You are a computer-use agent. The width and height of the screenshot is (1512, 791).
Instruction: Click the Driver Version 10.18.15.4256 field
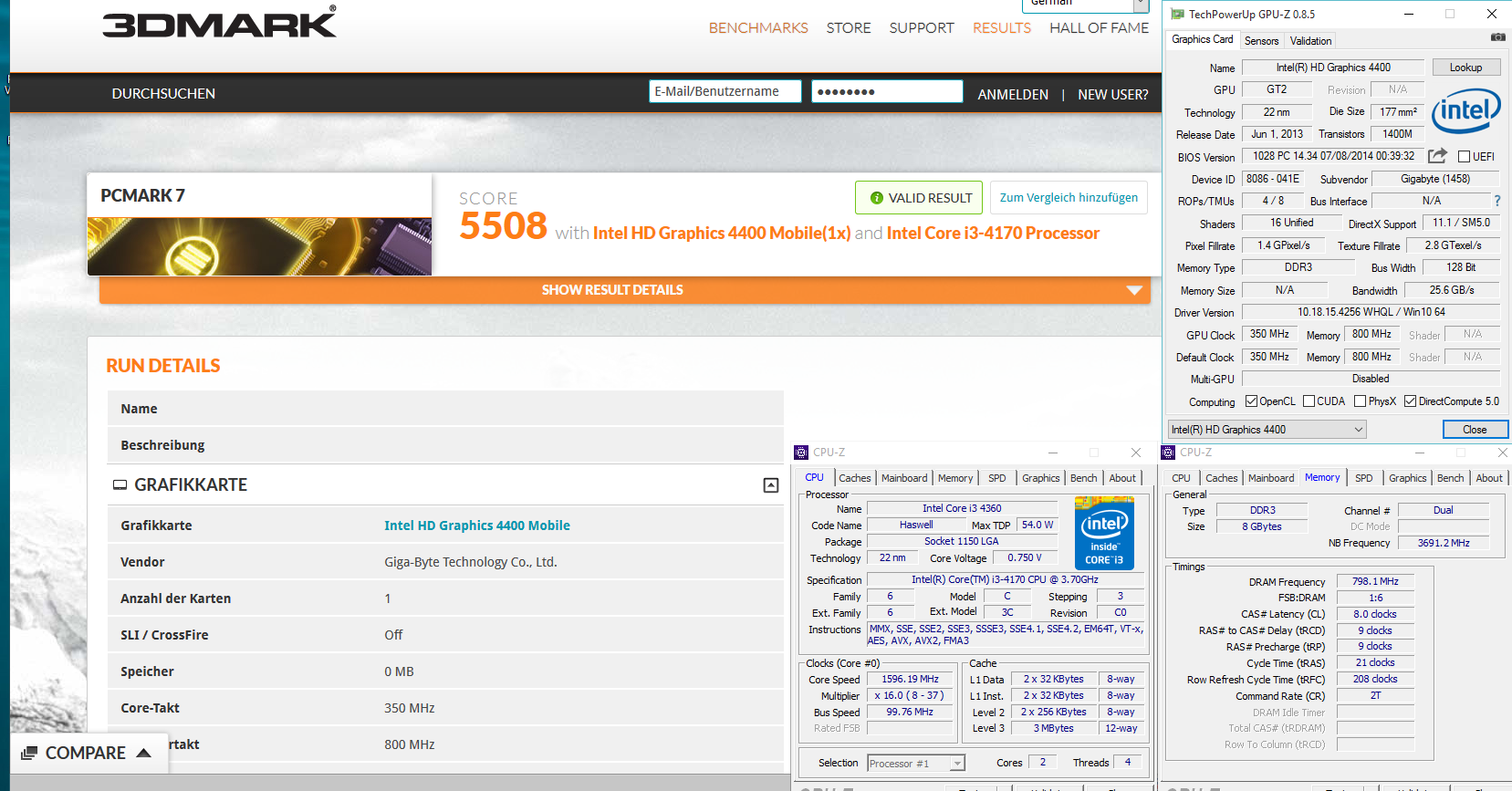pyautogui.click(x=1371, y=312)
